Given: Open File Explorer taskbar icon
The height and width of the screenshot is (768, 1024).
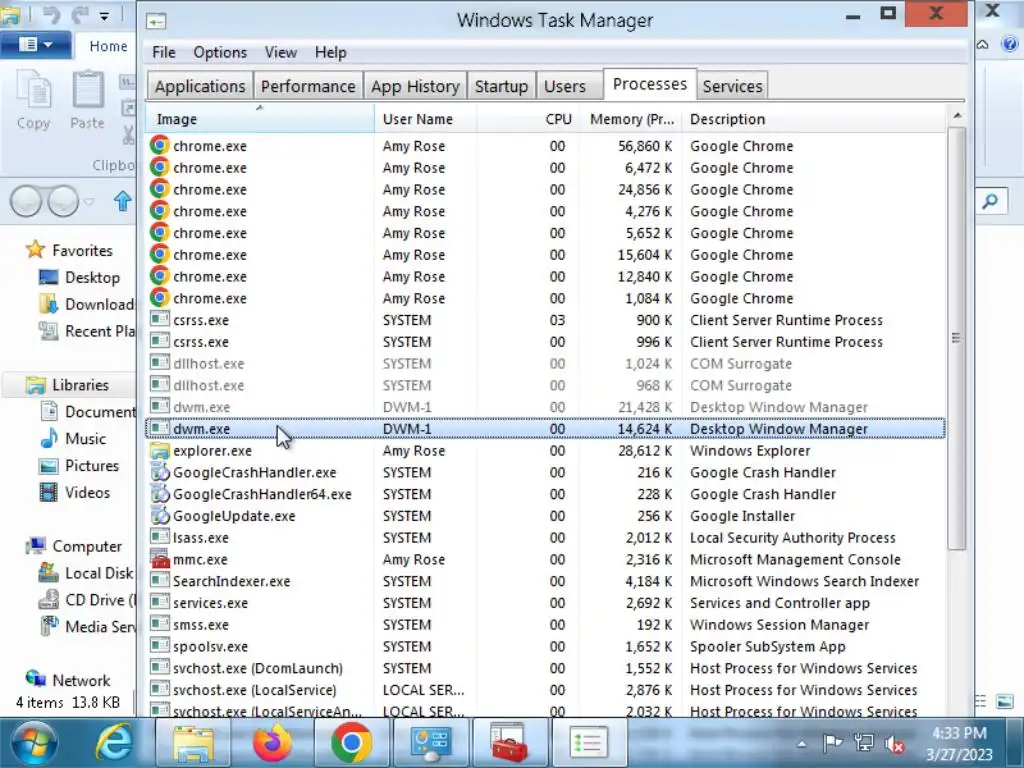Looking at the screenshot, I should (193, 743).
